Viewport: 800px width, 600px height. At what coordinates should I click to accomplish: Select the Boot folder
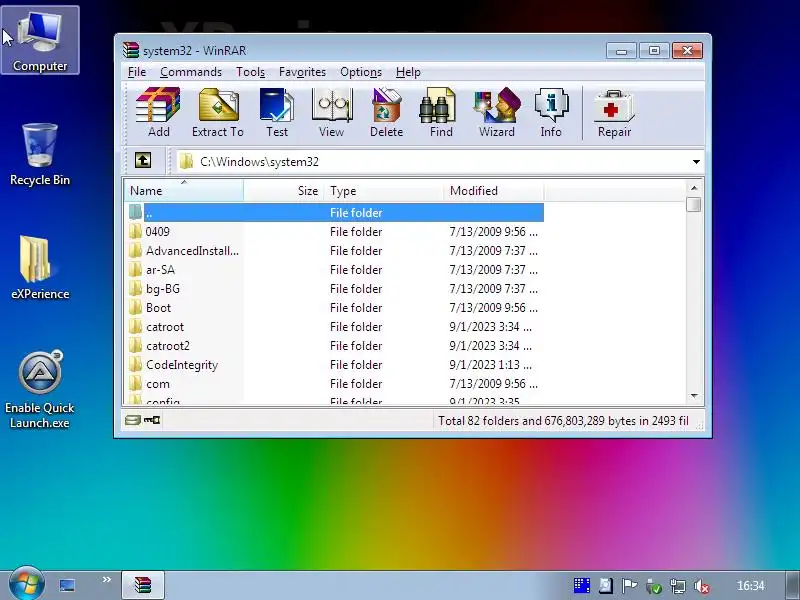(335, 308)
